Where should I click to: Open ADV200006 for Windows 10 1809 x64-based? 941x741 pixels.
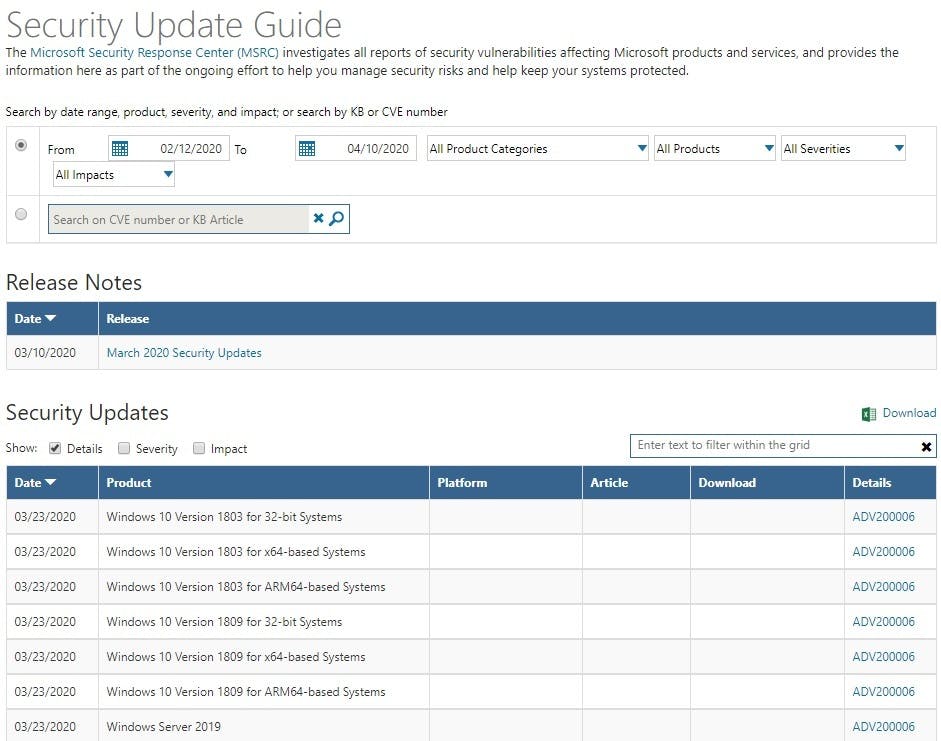pos(883,656)
